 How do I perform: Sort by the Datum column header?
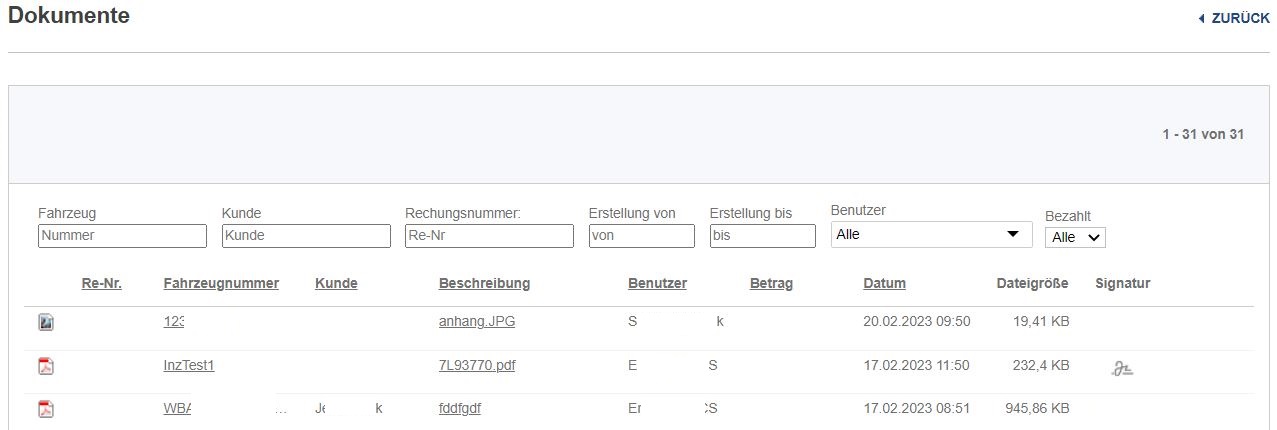(x=884, y=283)
